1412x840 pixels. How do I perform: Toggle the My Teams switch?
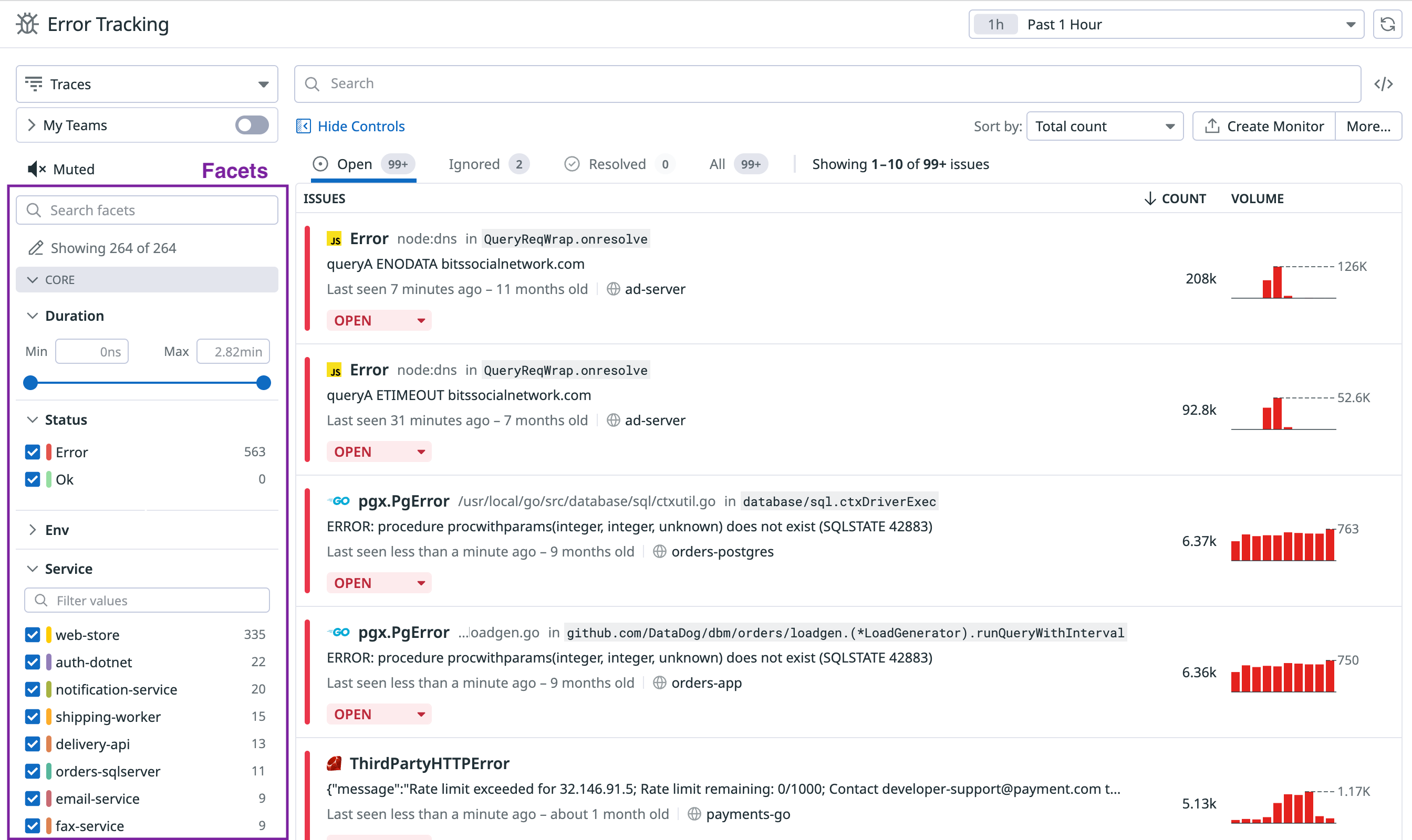(x=252, y=125)
